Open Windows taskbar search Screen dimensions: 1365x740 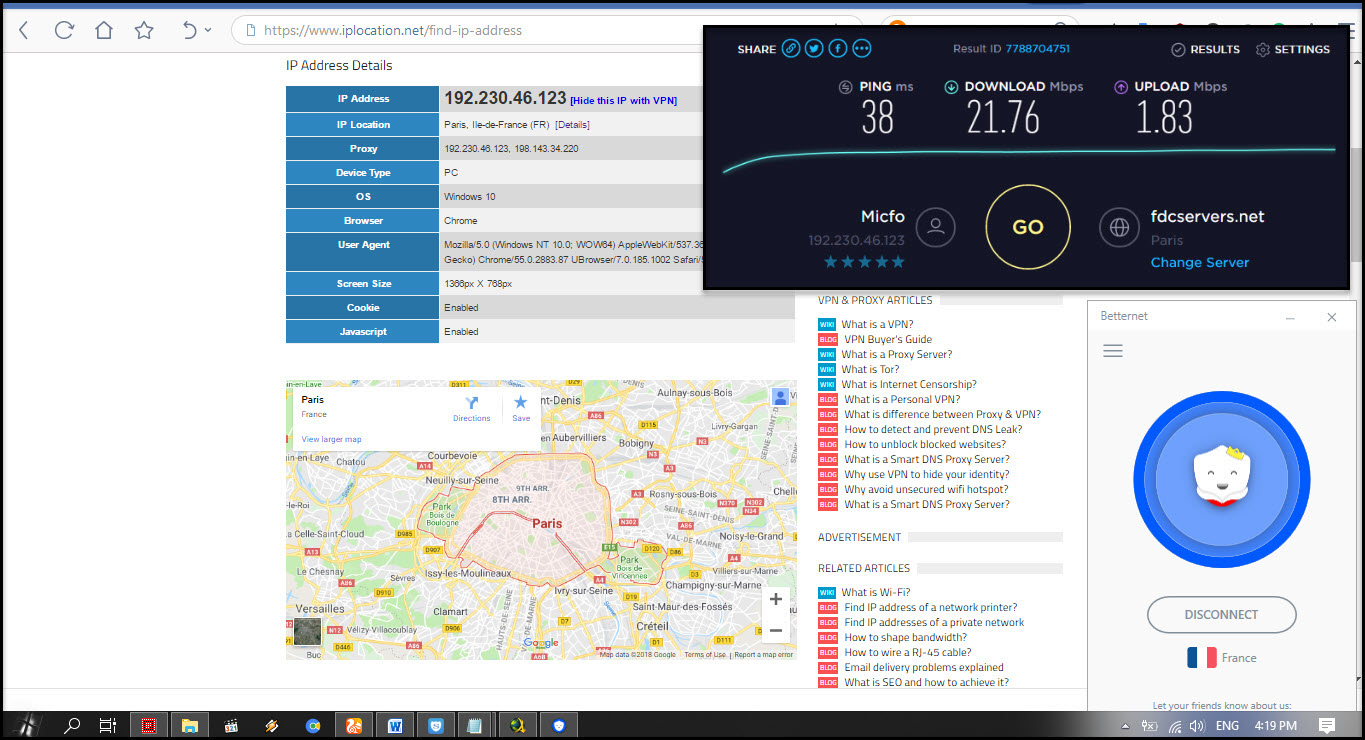(x=72, y=726)
